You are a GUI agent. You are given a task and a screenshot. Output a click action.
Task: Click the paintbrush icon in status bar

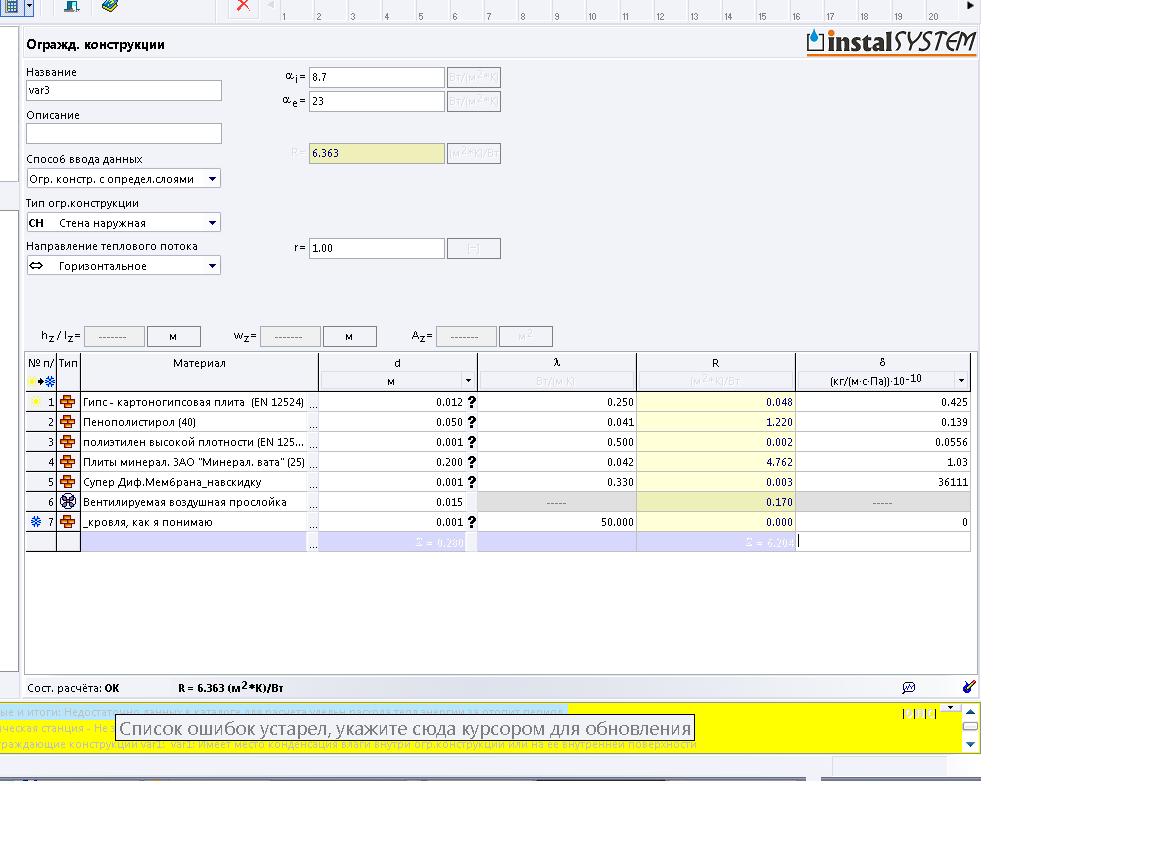coord(969,687)
